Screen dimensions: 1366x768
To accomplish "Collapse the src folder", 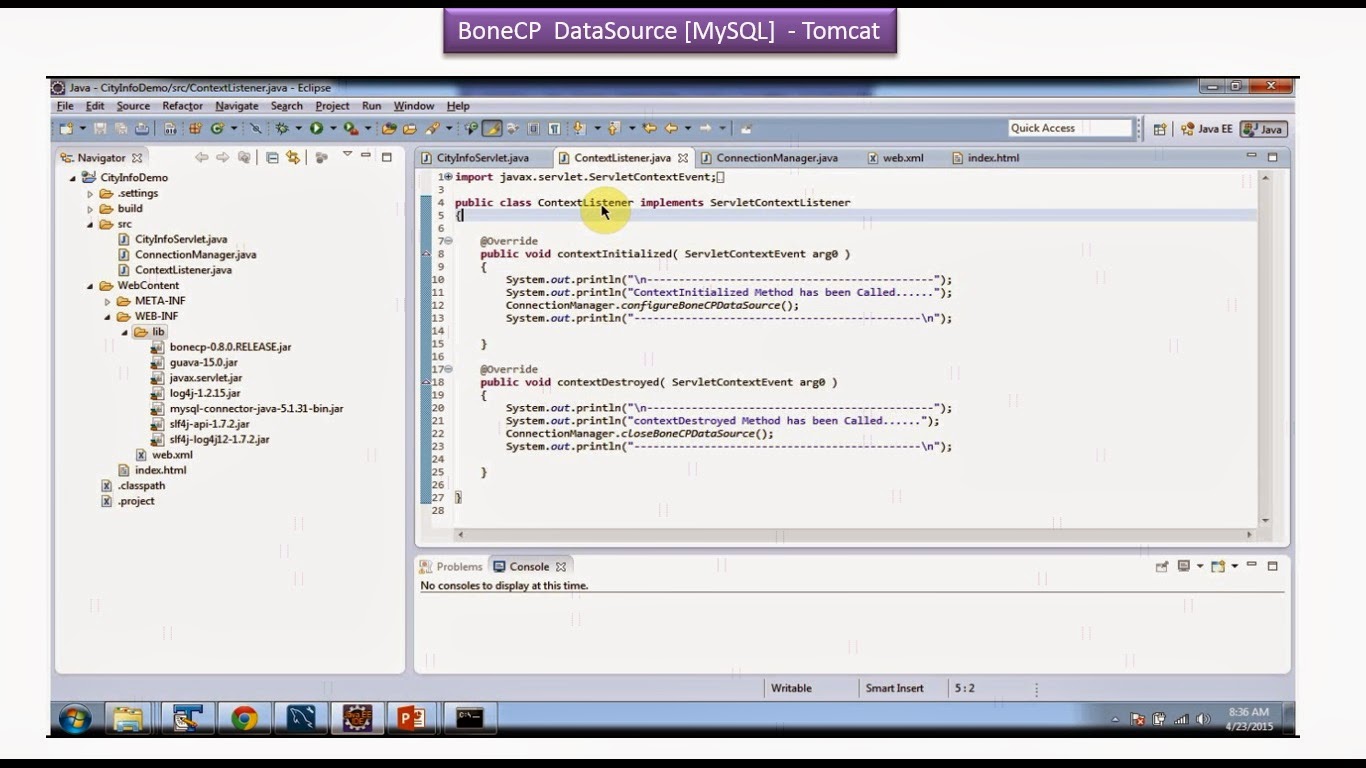I will [90, 225].
